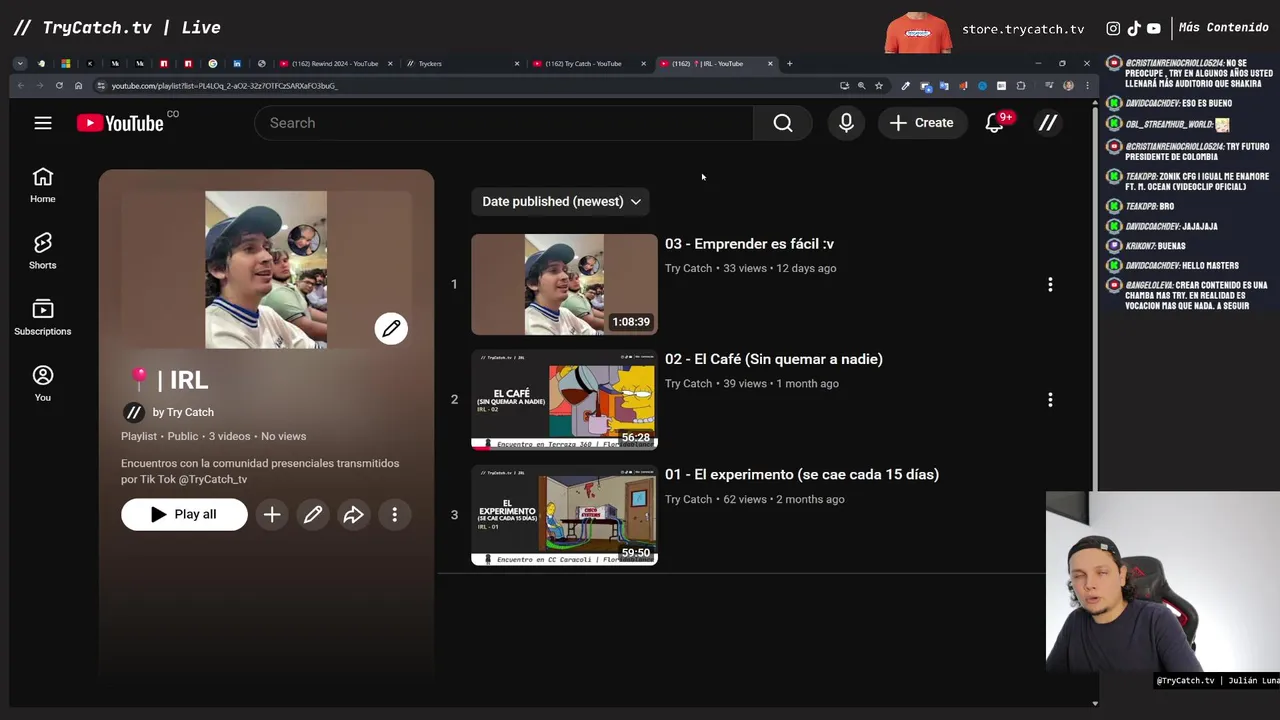This screenshot has height=720, width=1280.
Task: Open options for '03 - Emprender es fácil'
Action: coord(1050,284)
